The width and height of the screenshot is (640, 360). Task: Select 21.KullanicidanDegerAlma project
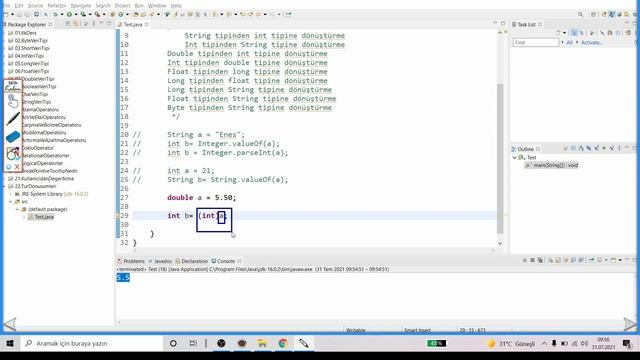point(44,178)
